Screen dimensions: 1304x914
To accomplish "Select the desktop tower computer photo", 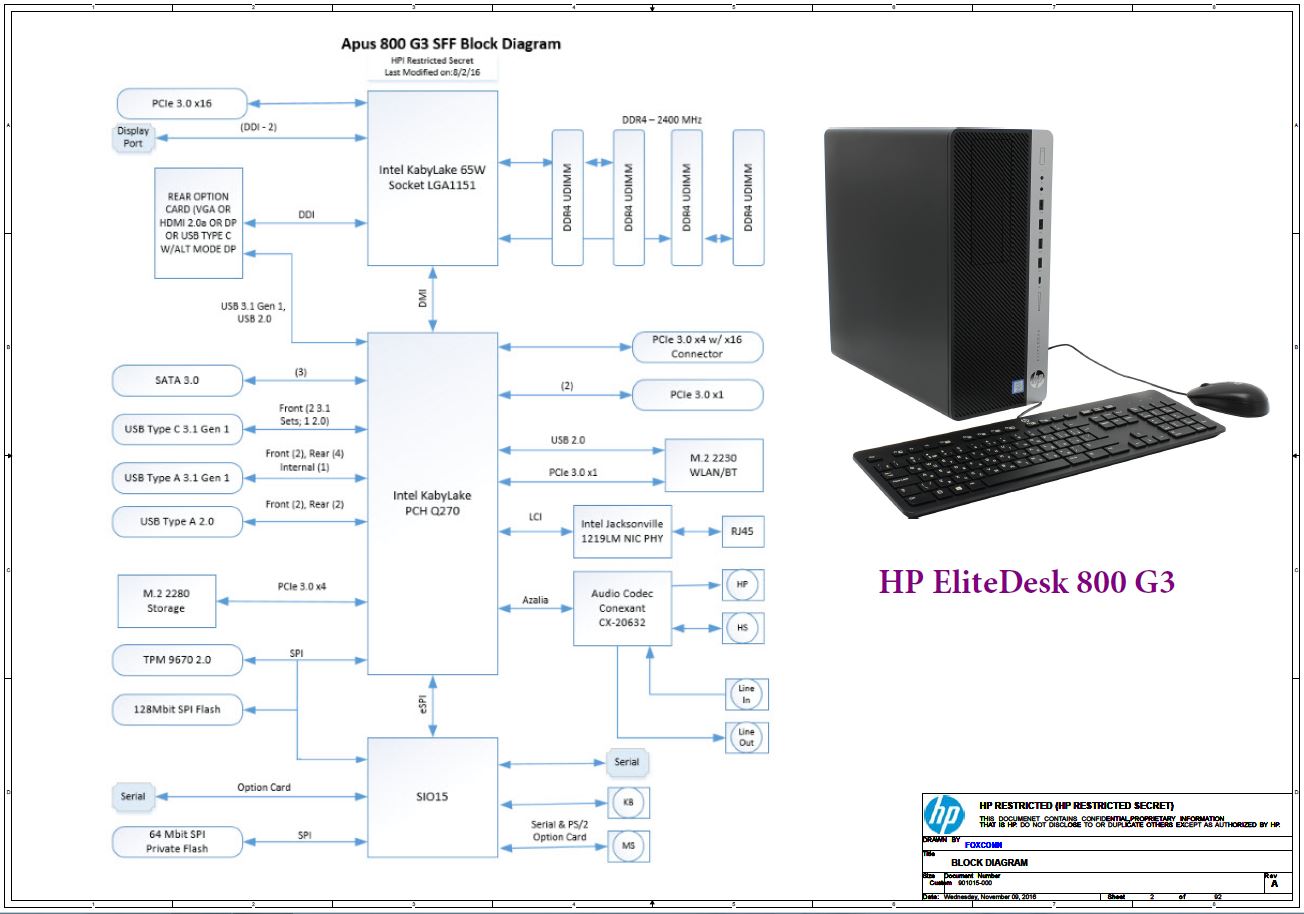I will click(939, 273).
